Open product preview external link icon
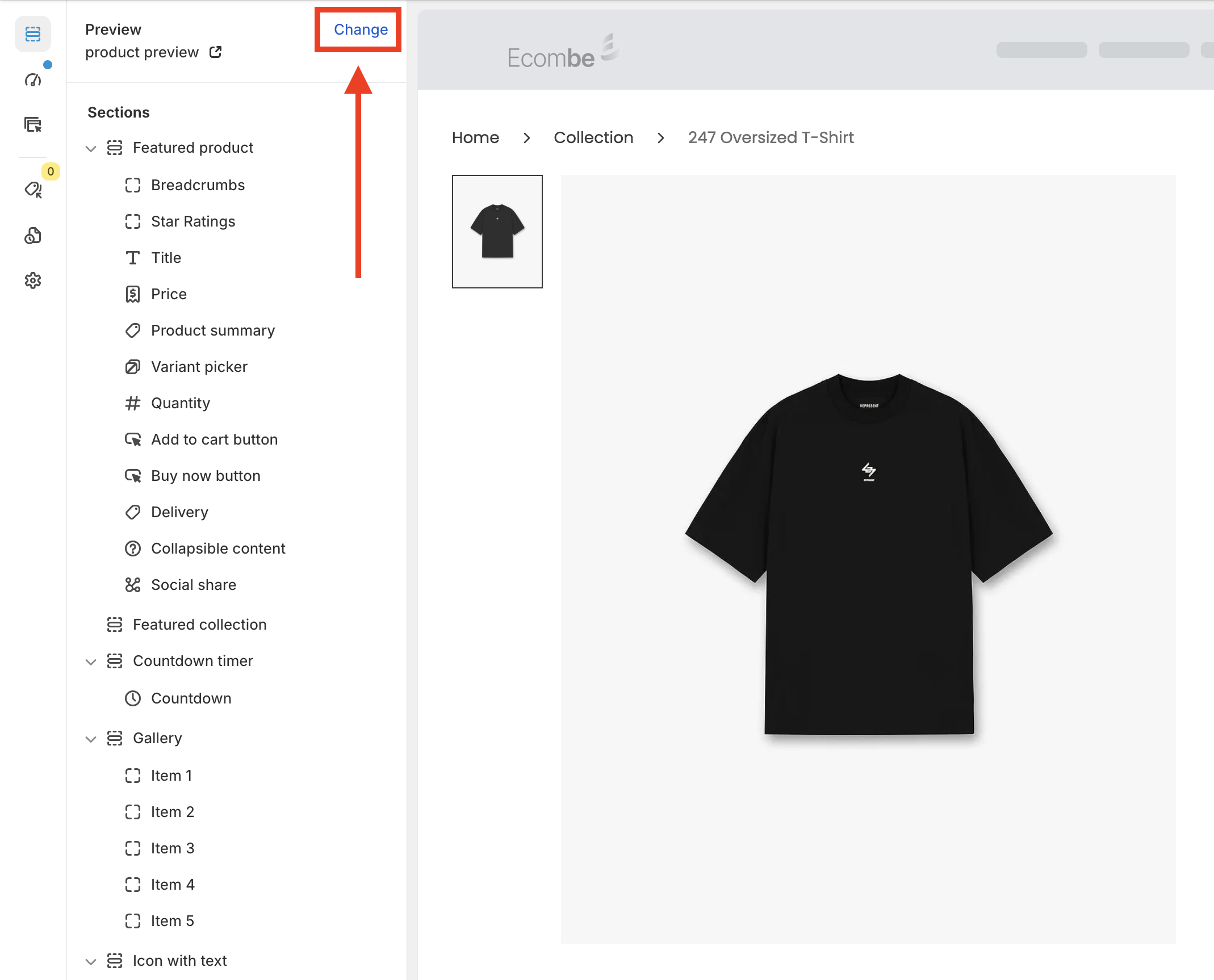1214x980 pixels. pos(215,52)
